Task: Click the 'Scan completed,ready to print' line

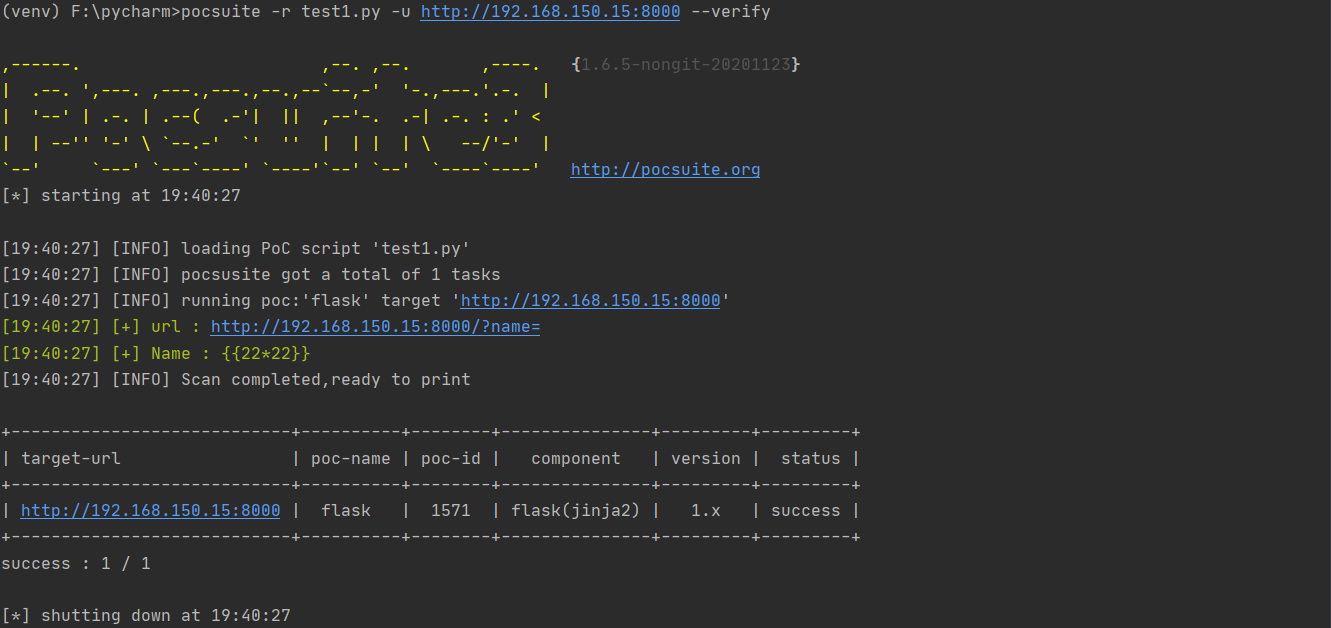Action: pos(325,380)
